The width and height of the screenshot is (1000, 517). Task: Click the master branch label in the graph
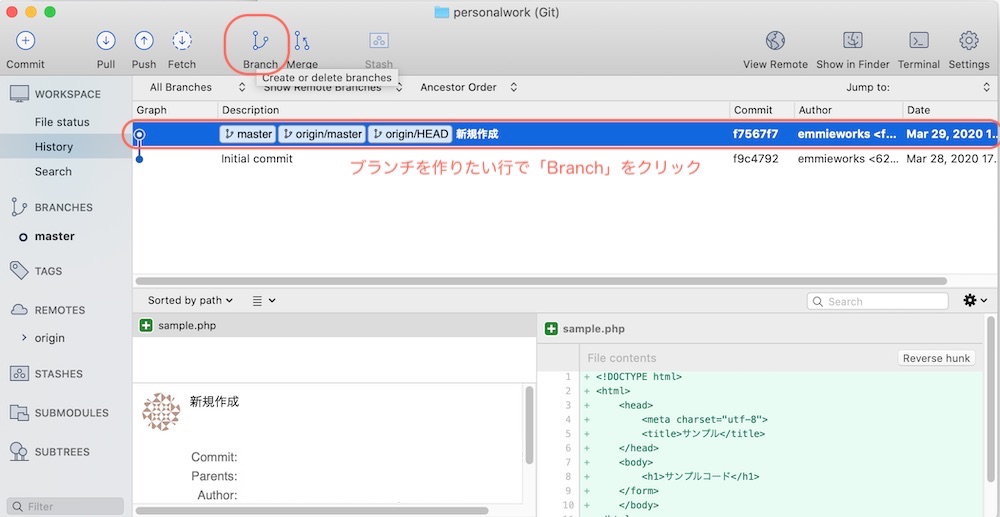pyautogui.click(x=248, y=134)
